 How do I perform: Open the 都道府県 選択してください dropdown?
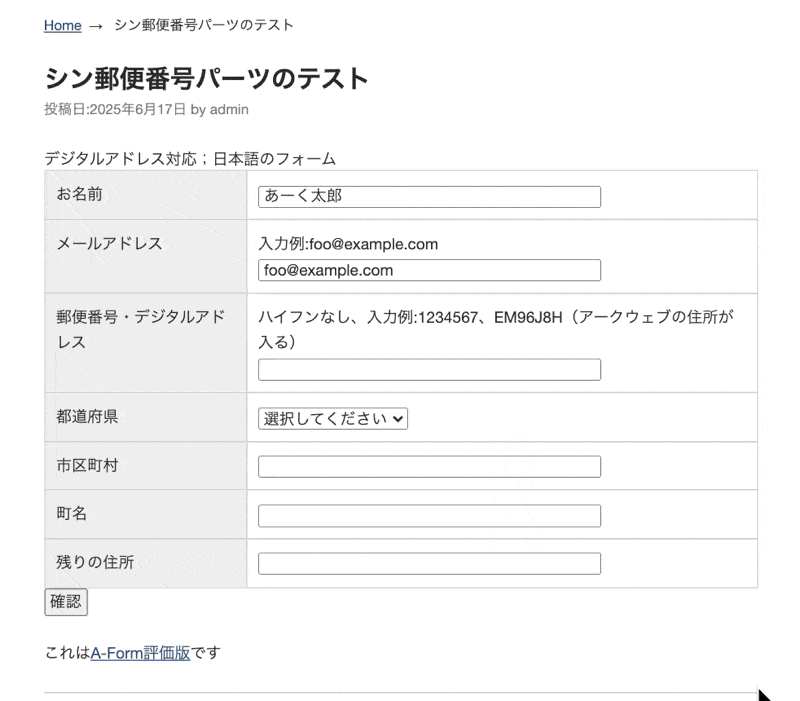334,419
